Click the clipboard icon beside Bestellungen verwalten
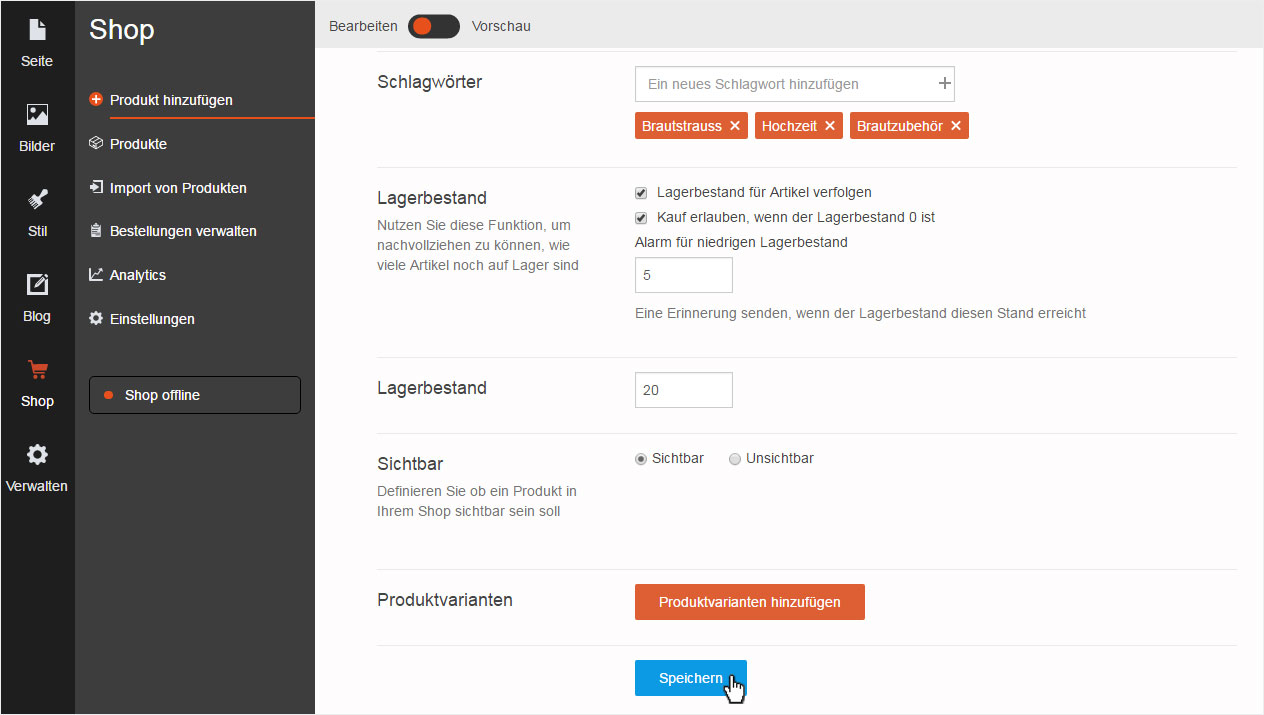 pyautogui.click(x=96, y=231)
